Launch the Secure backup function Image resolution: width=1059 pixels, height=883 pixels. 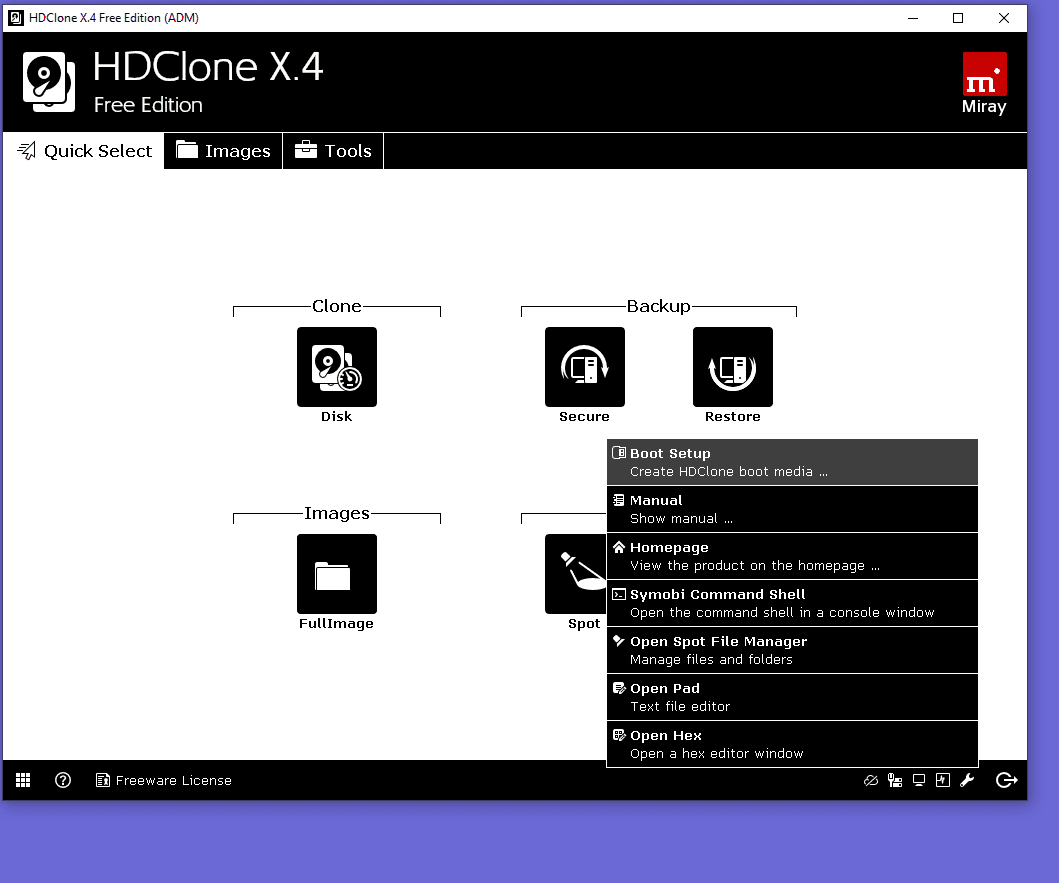point(584,367)
